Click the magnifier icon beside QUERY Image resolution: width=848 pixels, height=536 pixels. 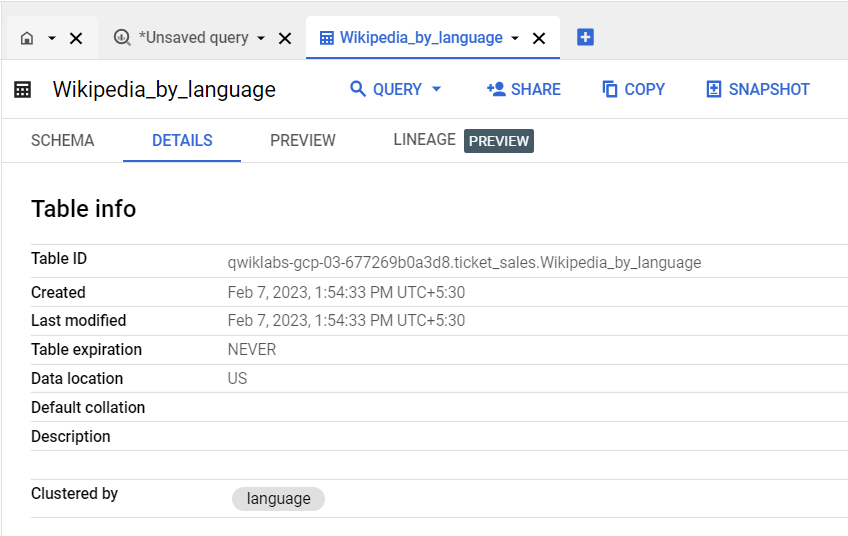(x=357, y=89)
